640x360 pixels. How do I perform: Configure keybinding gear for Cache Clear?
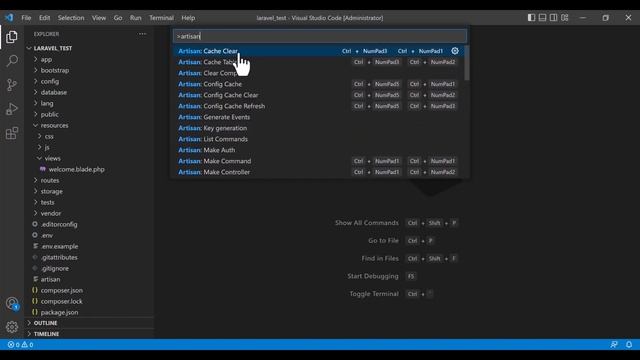point(455,51)
